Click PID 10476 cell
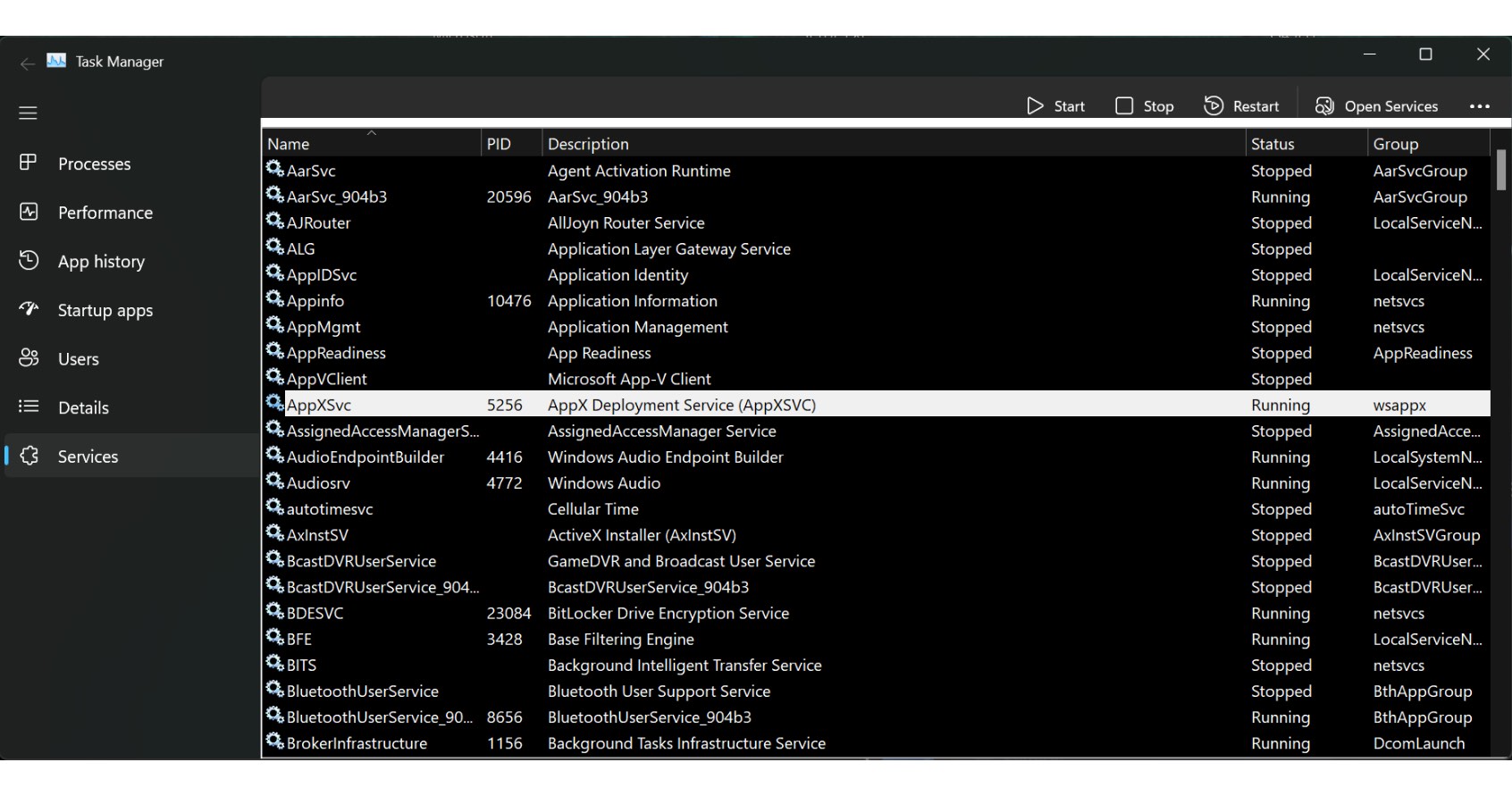This screenshot has width=1512, height=796. (x=508, y=301)
